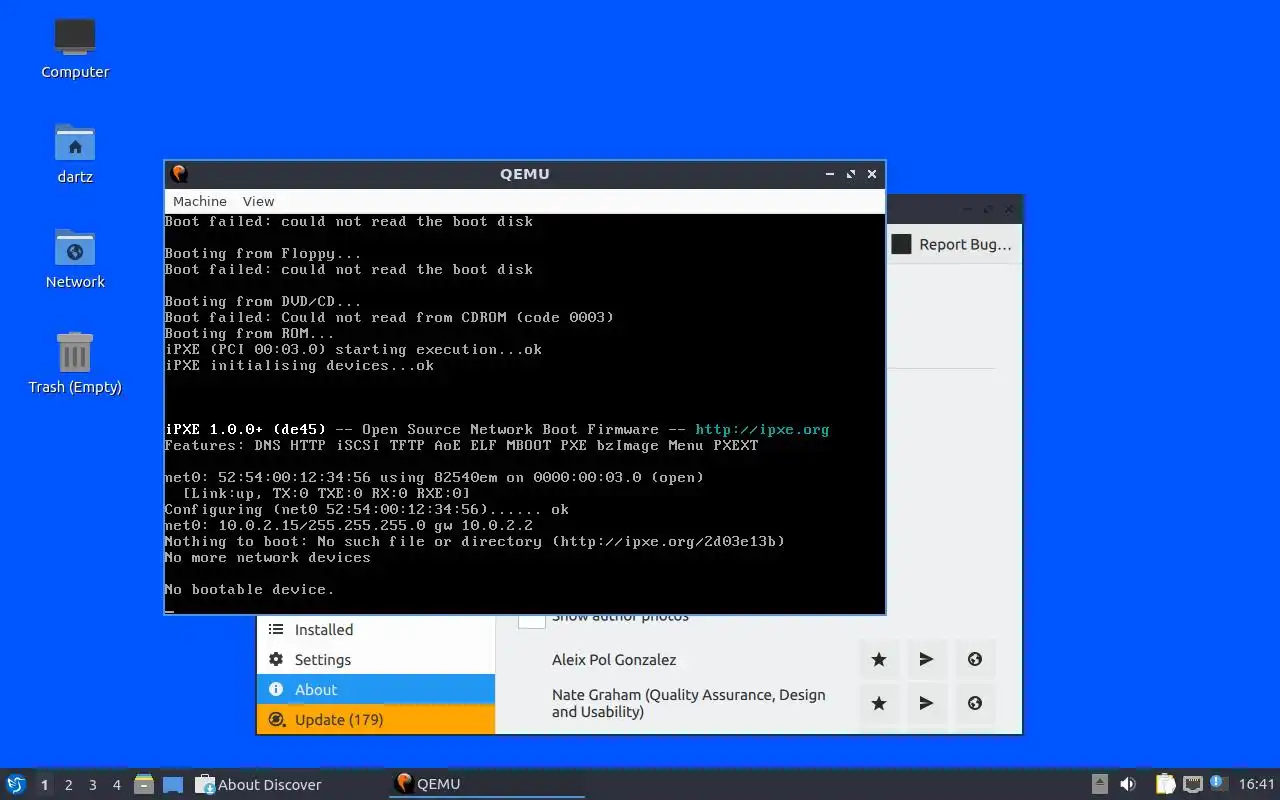Screen dimensions: 1280x800
Task: Minimize the QEMU window
Action: point(830,174)
